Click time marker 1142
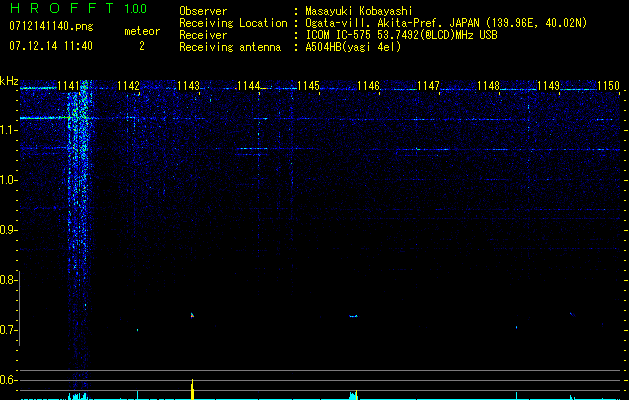This screenshot has width=629, height=400. pos(128,86)
